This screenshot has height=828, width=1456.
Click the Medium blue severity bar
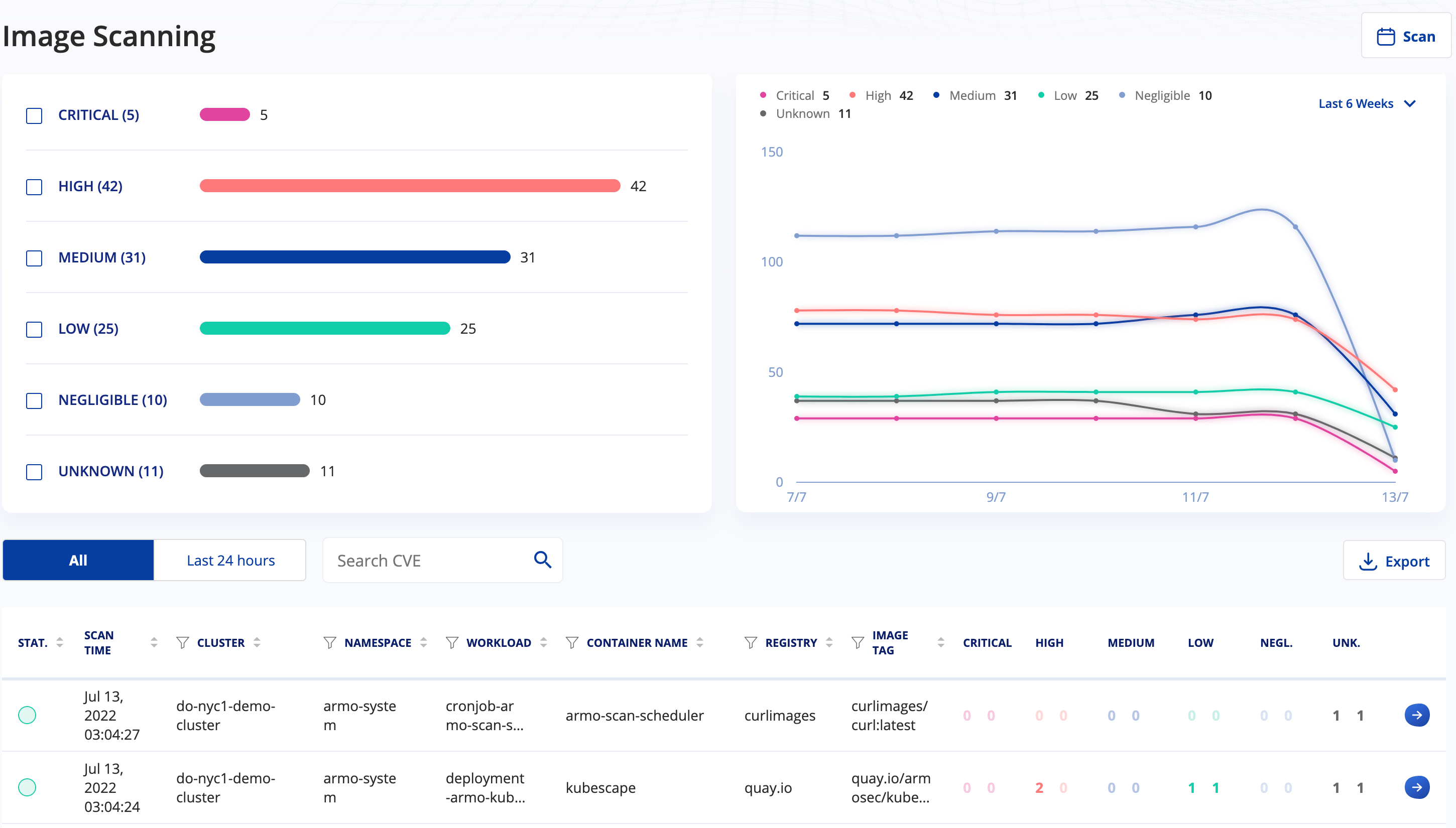[x=355, y=257]
